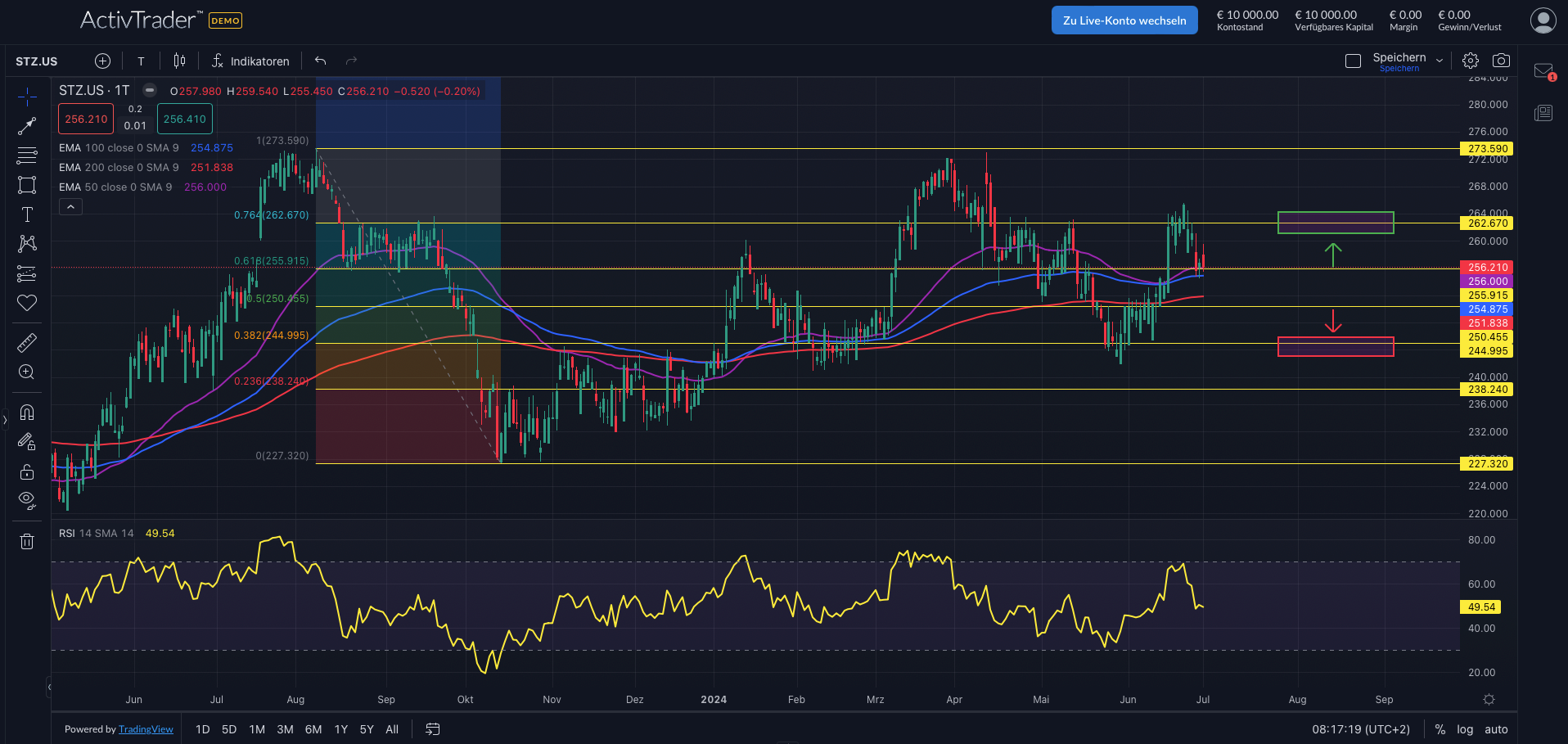Screen dimensions: 1568x744
Task: Click the green 256.410 buy price box
Action: coord(185,119)
